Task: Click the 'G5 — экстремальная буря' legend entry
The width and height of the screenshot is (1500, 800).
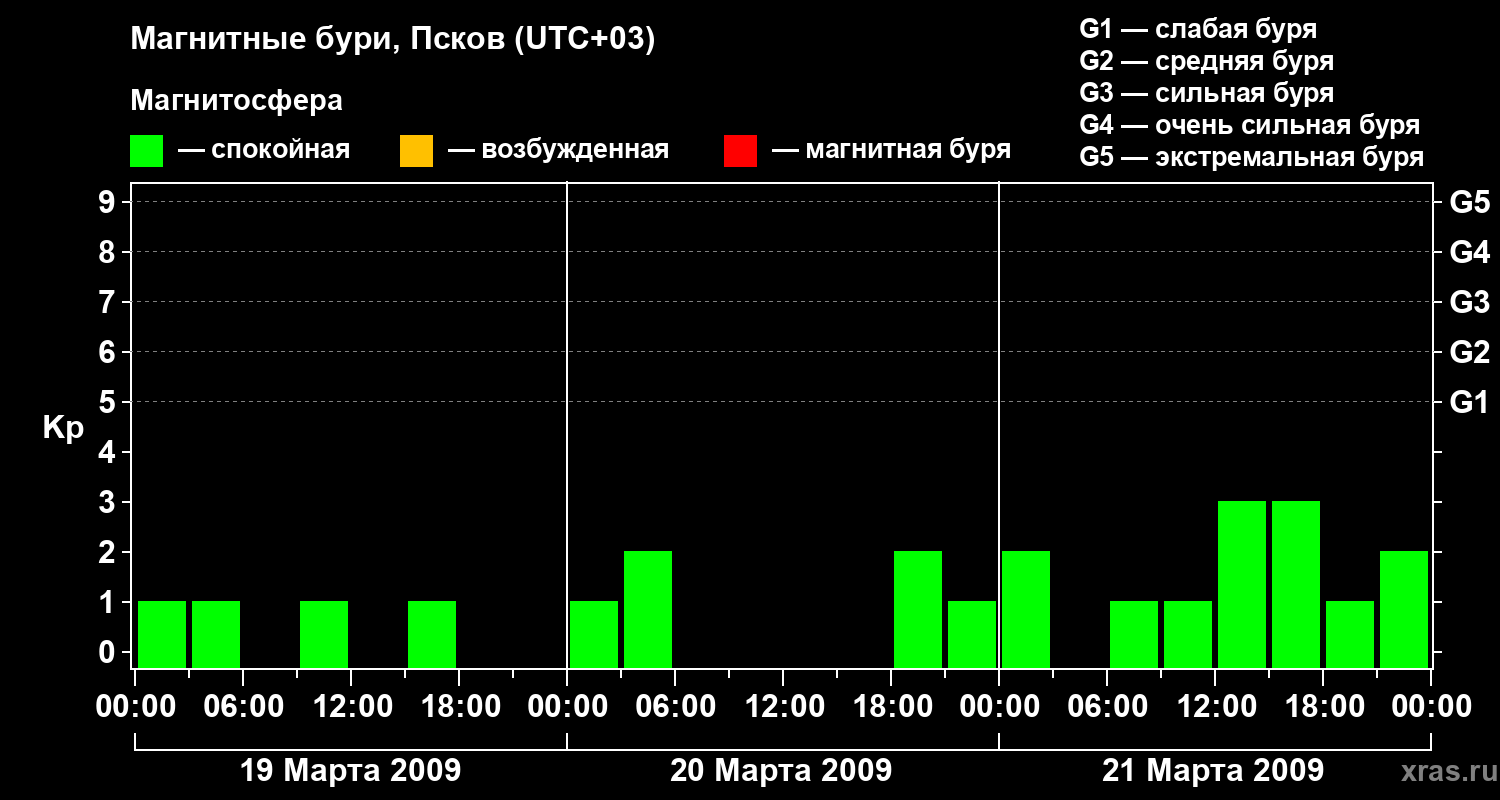Action: (1251, 157)
